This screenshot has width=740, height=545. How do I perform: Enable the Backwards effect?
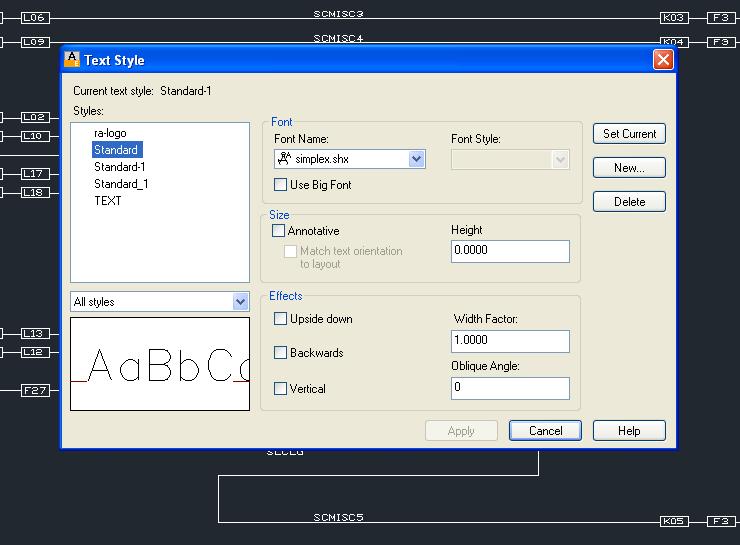click(280, 352)
